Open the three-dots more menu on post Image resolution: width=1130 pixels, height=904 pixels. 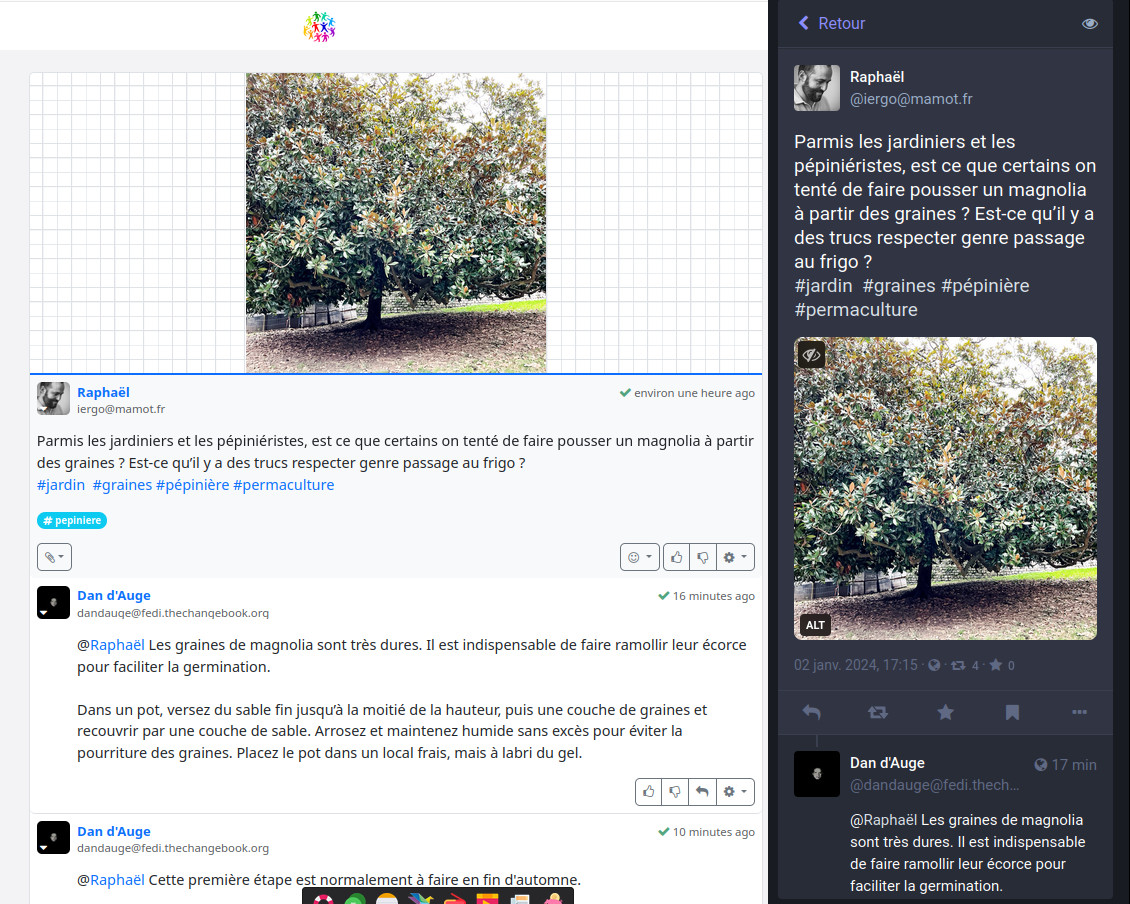[x=1079, y=712]
